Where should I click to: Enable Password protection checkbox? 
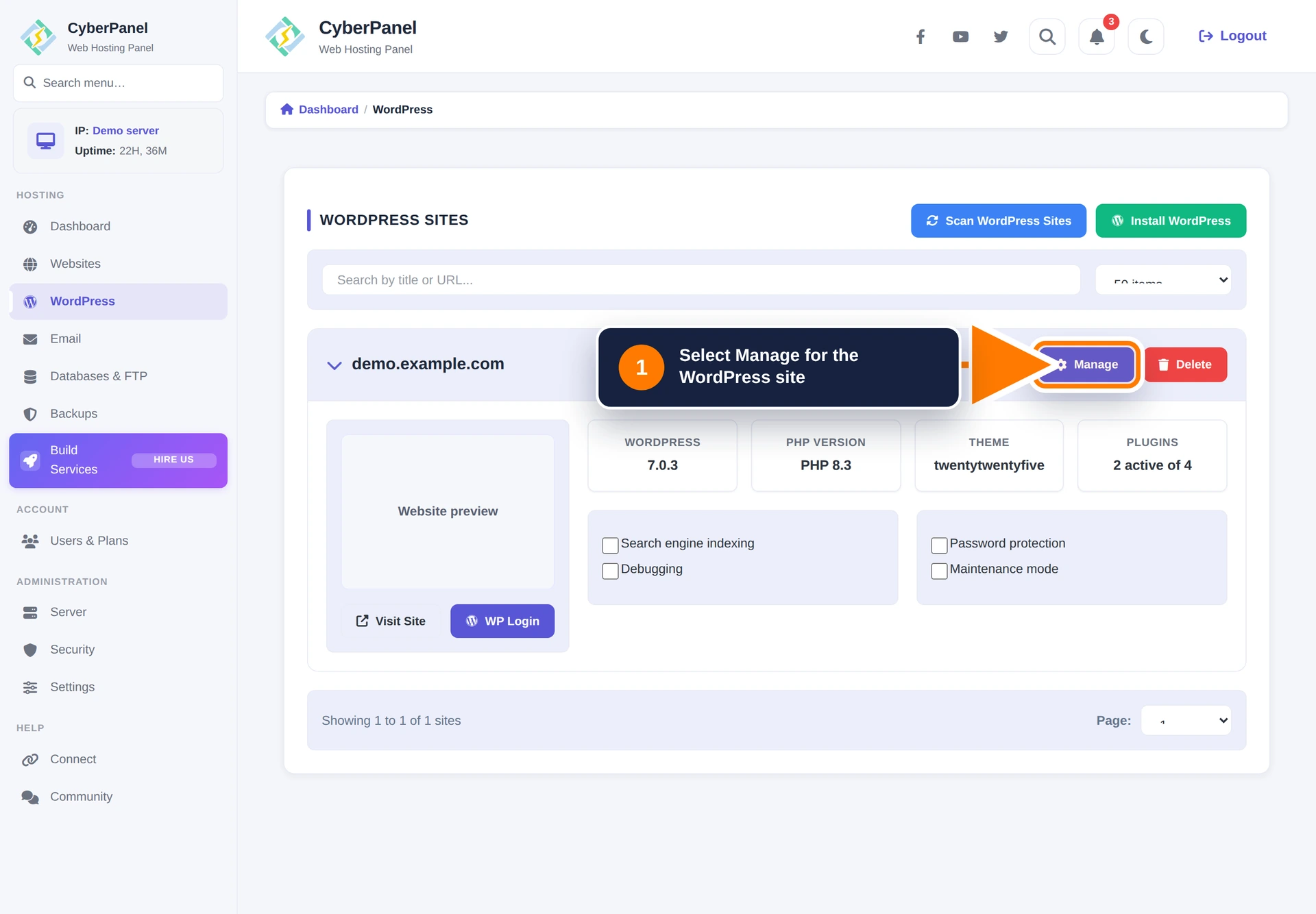939,545
